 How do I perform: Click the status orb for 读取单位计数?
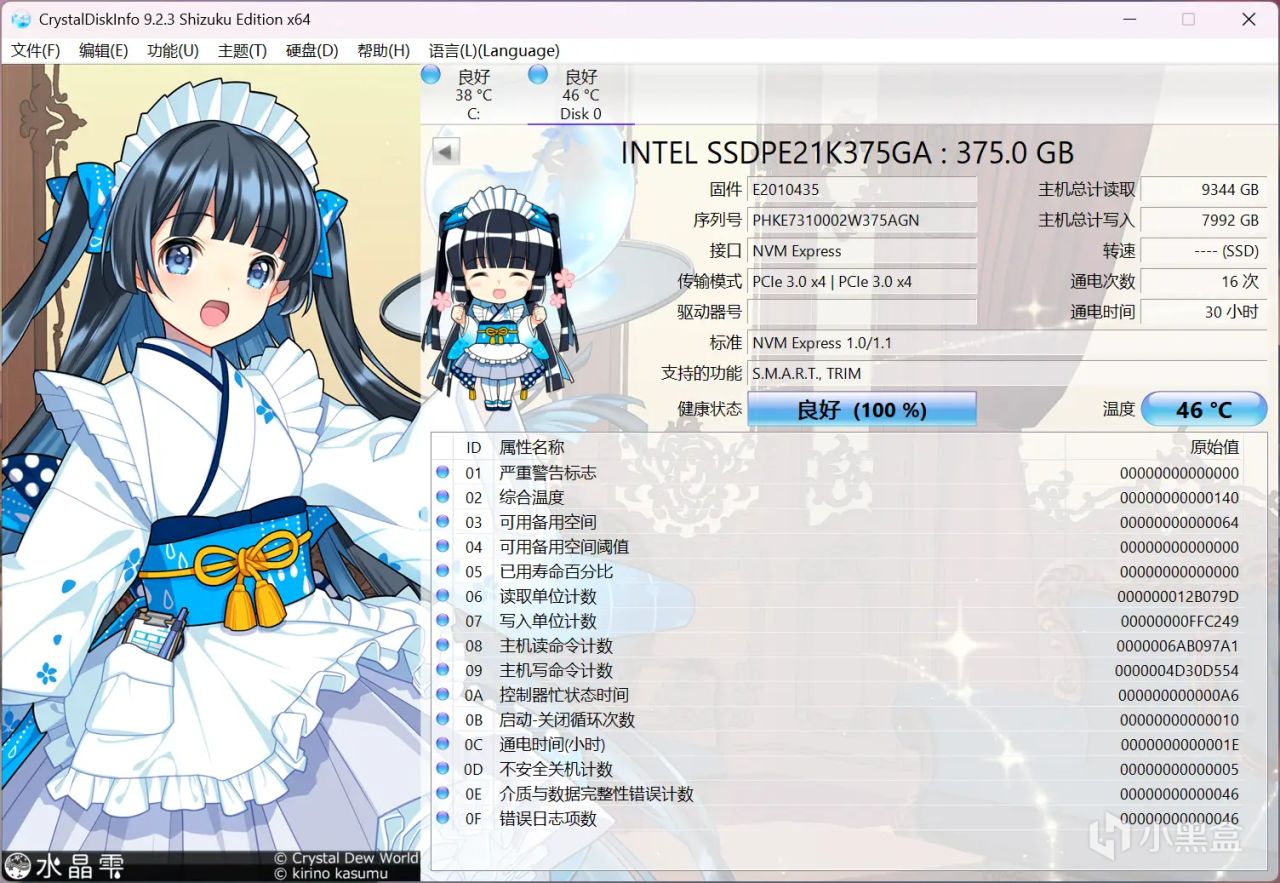(x=442, y=596)
